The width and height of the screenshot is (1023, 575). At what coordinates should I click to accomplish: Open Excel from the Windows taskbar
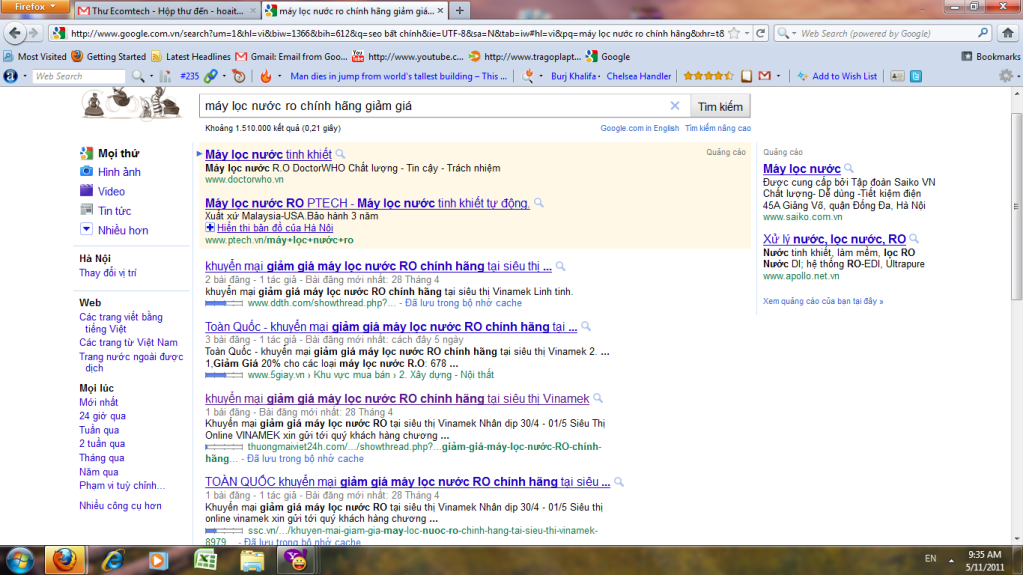click(x=206, y=561)
